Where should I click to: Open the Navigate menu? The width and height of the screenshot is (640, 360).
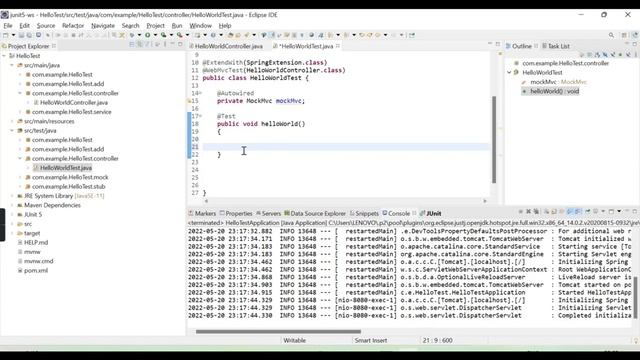(x=103, y=25)
